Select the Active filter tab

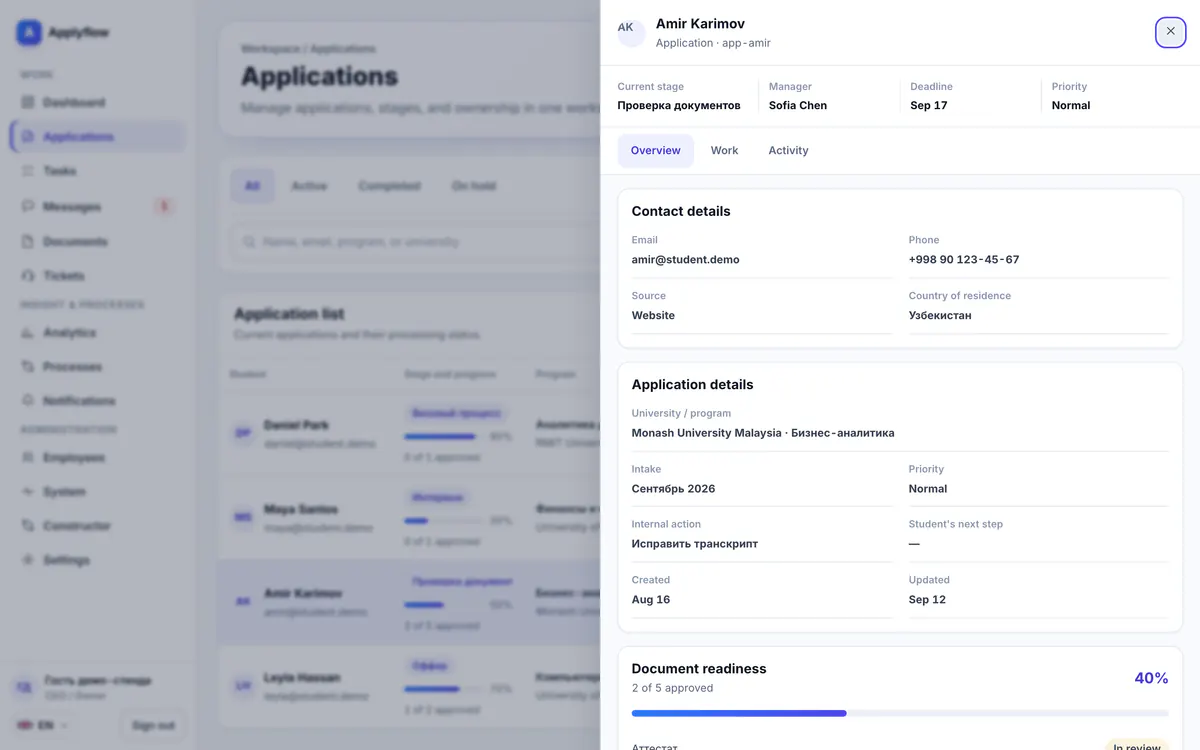(x=309, y=186)
